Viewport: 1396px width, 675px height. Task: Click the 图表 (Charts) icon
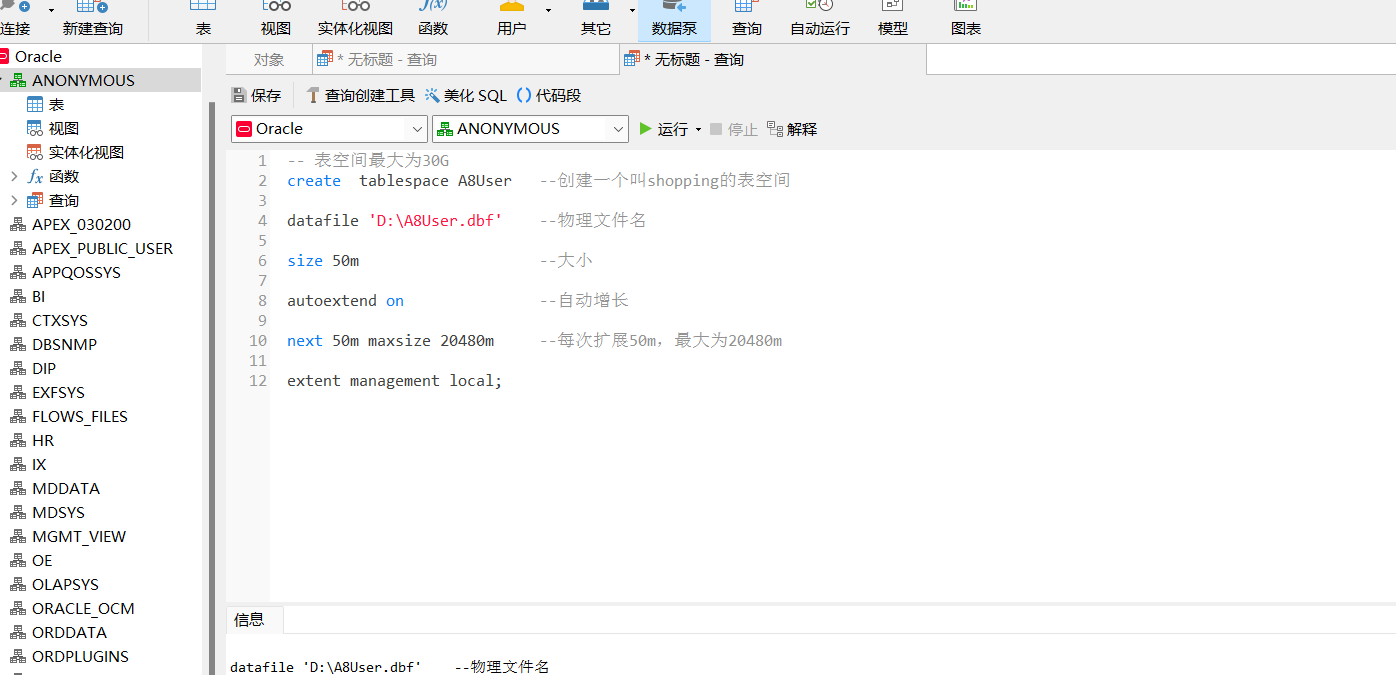click(965, 20)
